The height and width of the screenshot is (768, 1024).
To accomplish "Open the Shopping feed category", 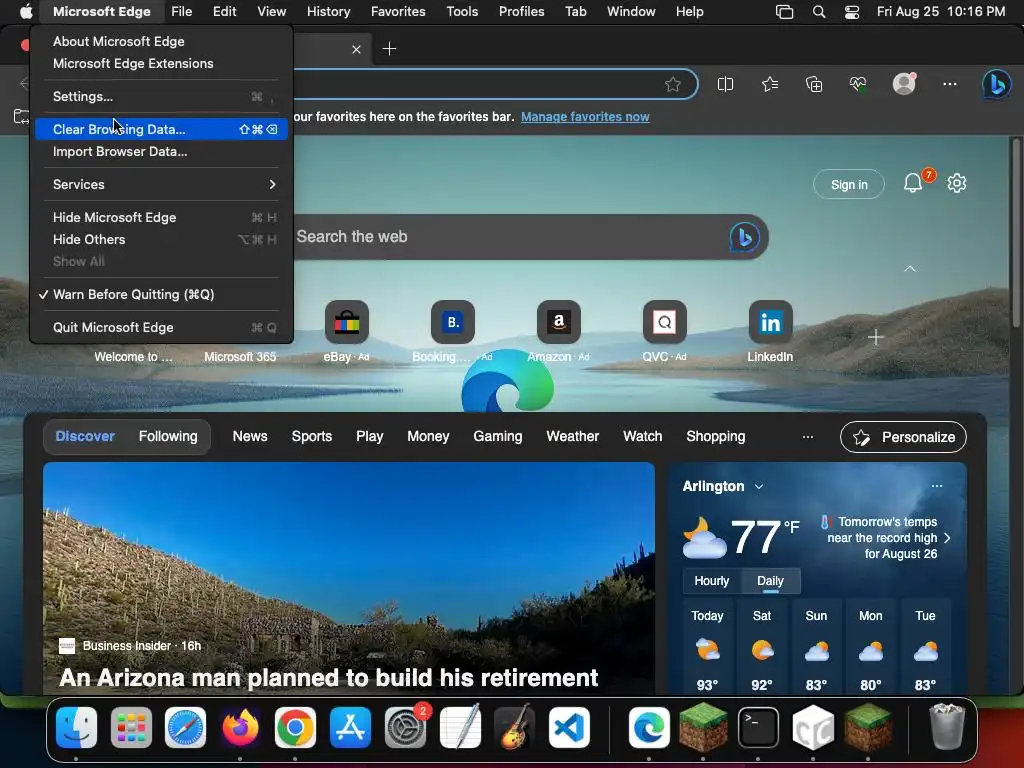I will [715, 436].
